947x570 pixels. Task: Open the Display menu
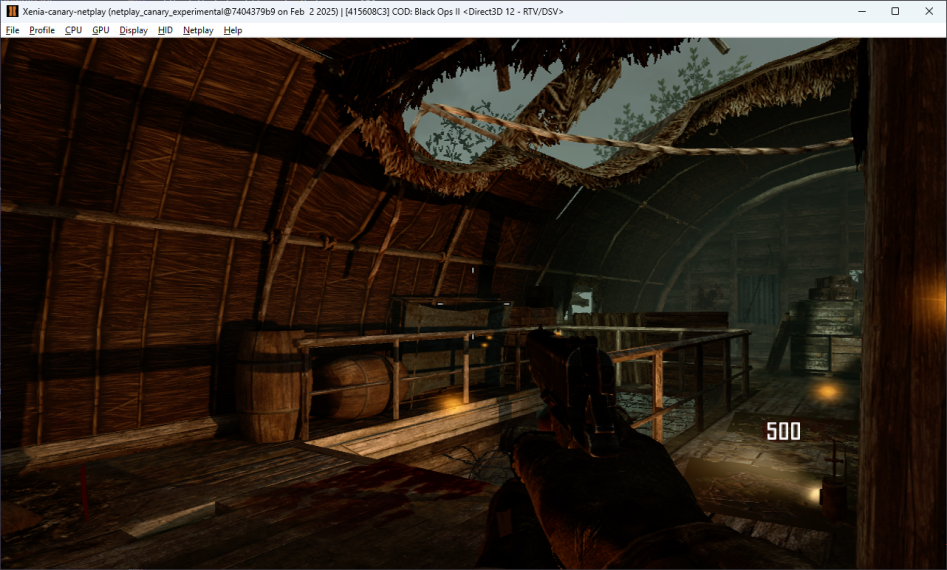pyautogui.click(x=133, y=30)
